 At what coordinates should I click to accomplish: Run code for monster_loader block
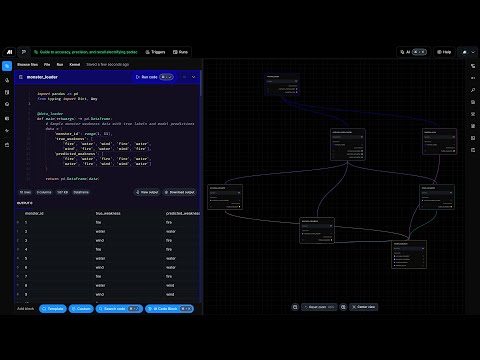tap(154, 77)
